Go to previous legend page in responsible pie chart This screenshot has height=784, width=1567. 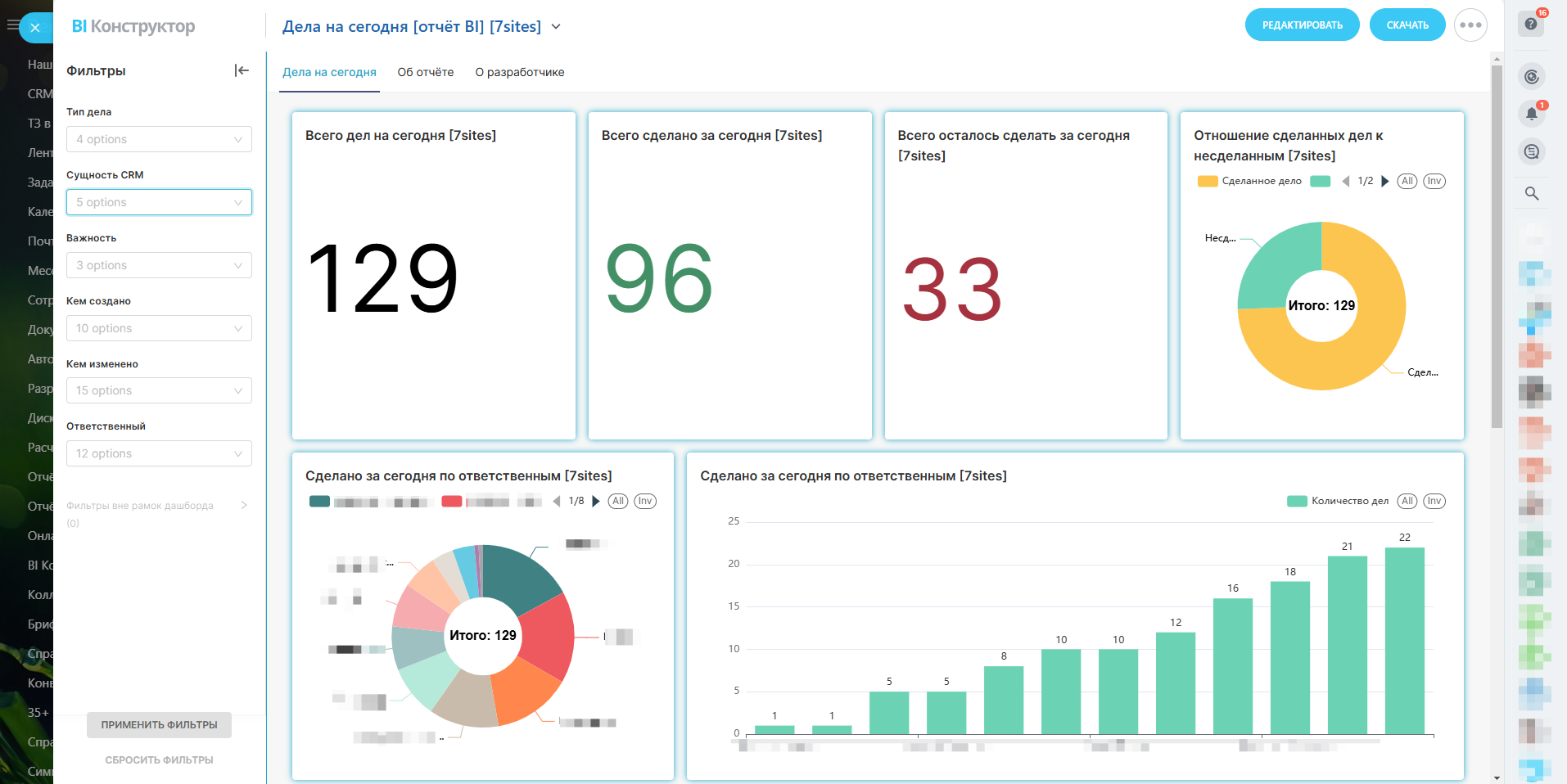coord(557,501)
